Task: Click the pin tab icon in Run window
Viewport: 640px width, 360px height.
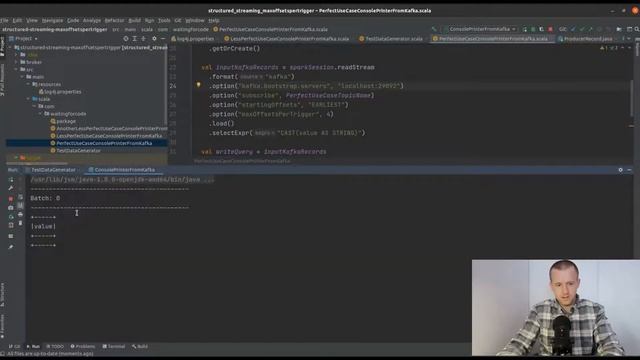Action: click(x=11, y=247)
